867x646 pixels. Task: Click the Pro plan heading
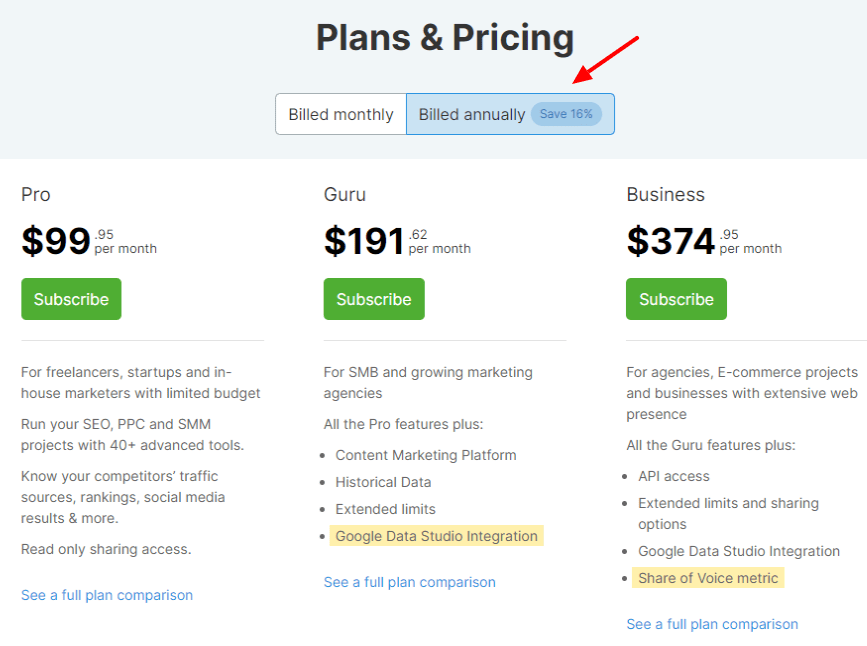point(36,194)
